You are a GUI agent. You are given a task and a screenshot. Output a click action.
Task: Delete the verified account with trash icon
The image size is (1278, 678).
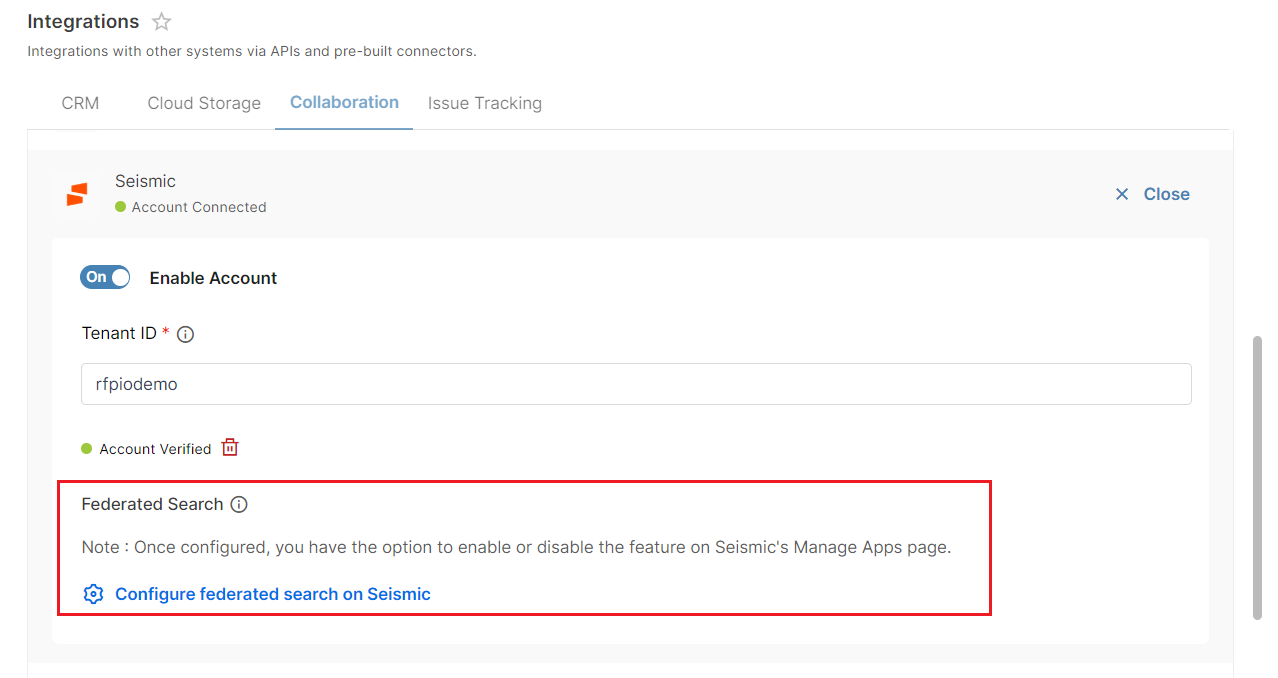(230, 447)
